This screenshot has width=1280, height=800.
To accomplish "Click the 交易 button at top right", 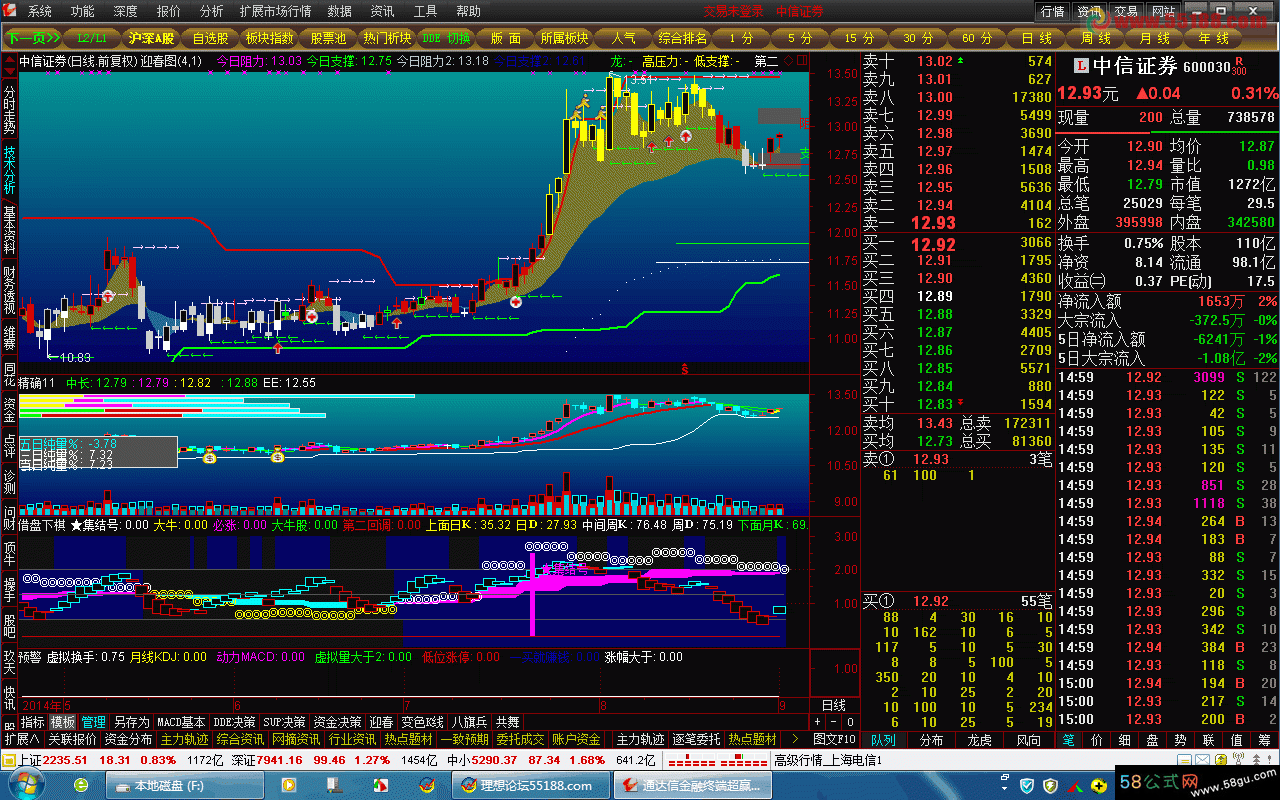I will (x=1126, y=11).
